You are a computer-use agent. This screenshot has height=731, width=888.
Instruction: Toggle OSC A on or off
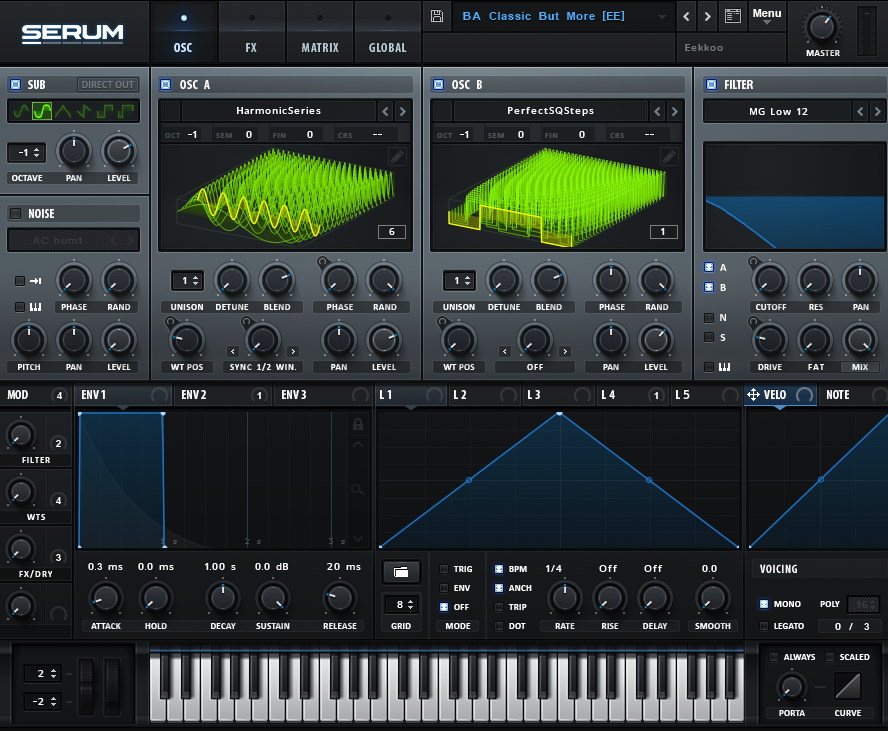[165, 84]
